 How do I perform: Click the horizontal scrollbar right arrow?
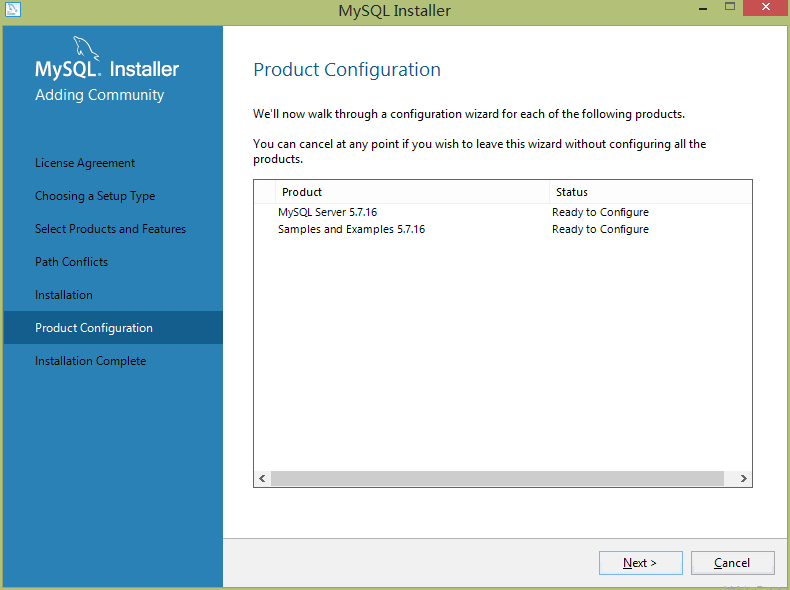743,479
